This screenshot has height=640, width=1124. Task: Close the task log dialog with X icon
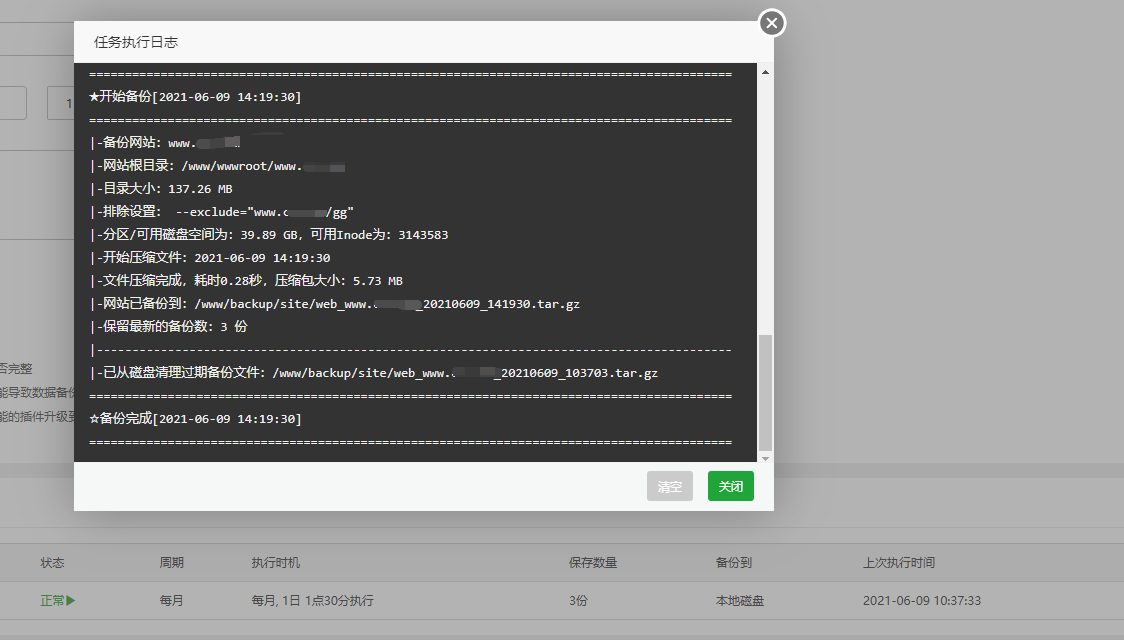pos(771,23)
